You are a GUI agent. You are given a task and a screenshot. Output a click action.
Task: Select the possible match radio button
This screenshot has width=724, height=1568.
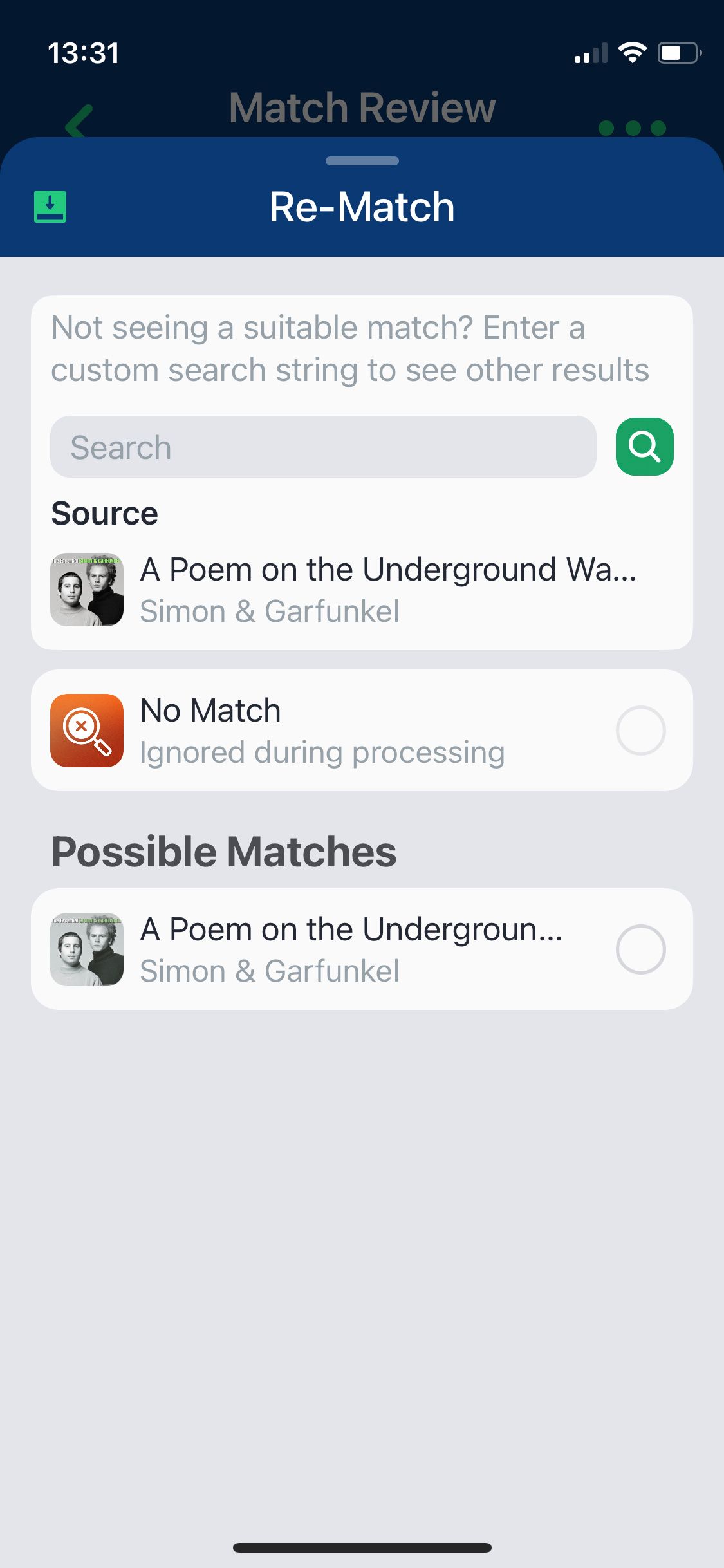point(640,949)
